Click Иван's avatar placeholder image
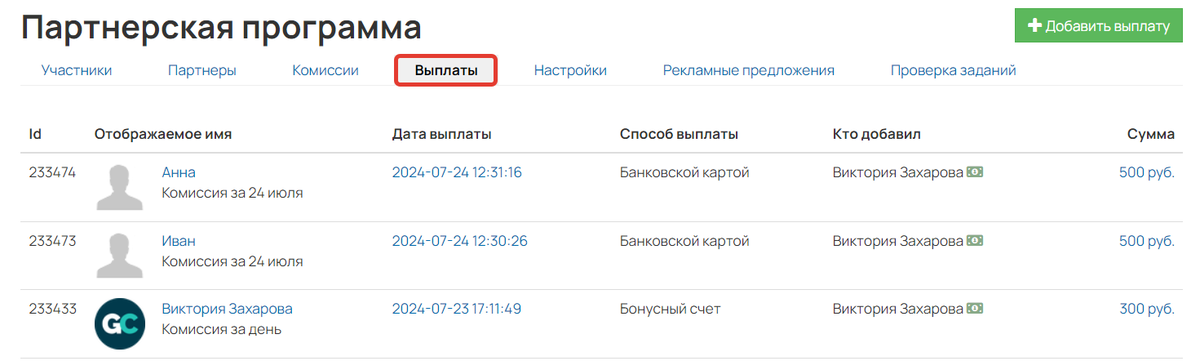Viewport: 1200px width, 361px height. tap(120, 255)
